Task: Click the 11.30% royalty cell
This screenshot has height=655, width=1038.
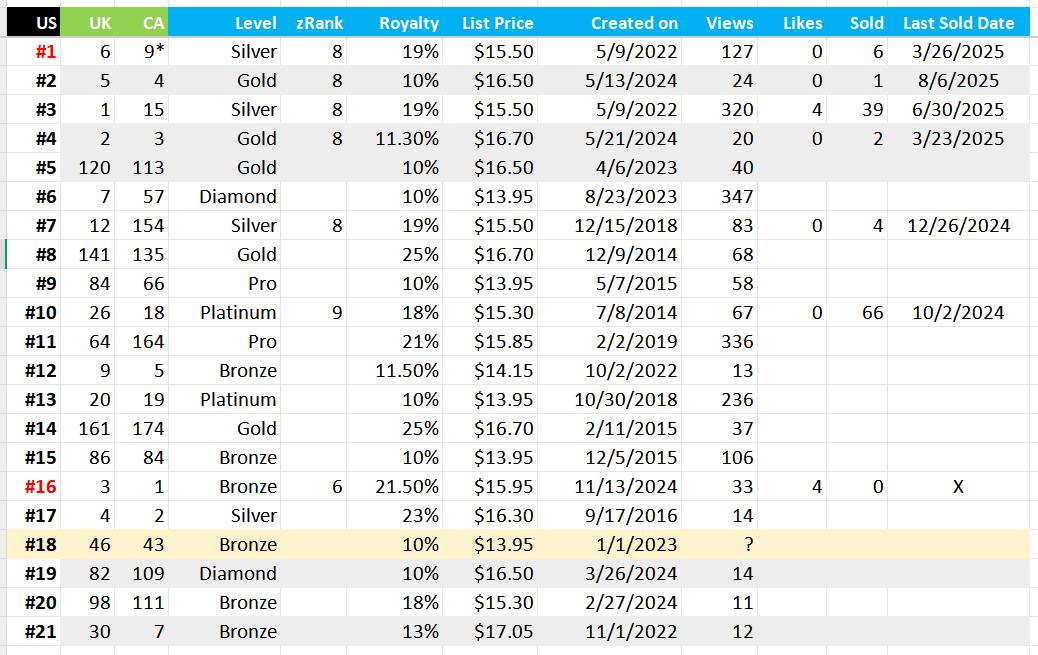Action: click(395, 138)
